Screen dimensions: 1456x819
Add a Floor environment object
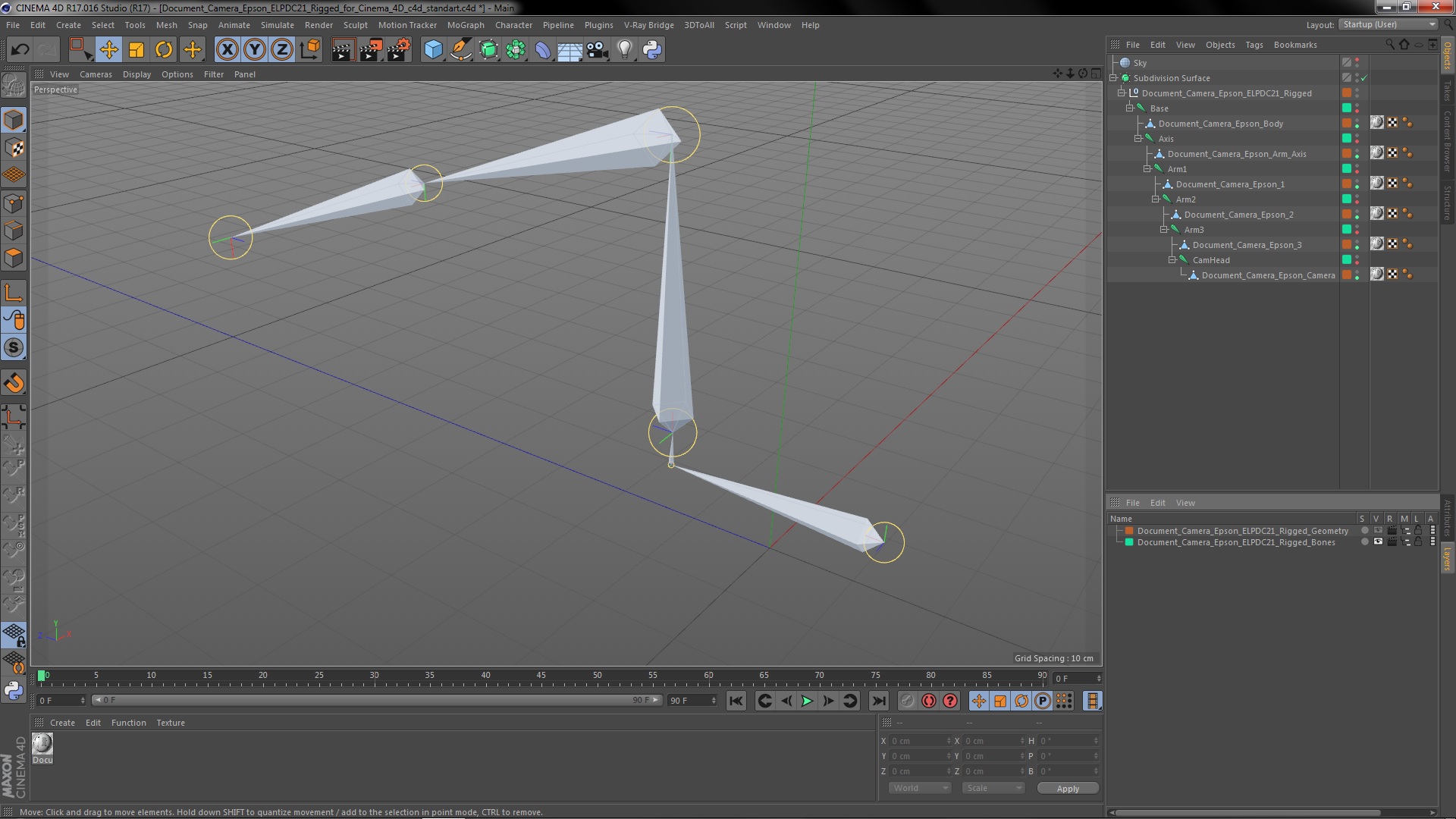tap(570, 50)
